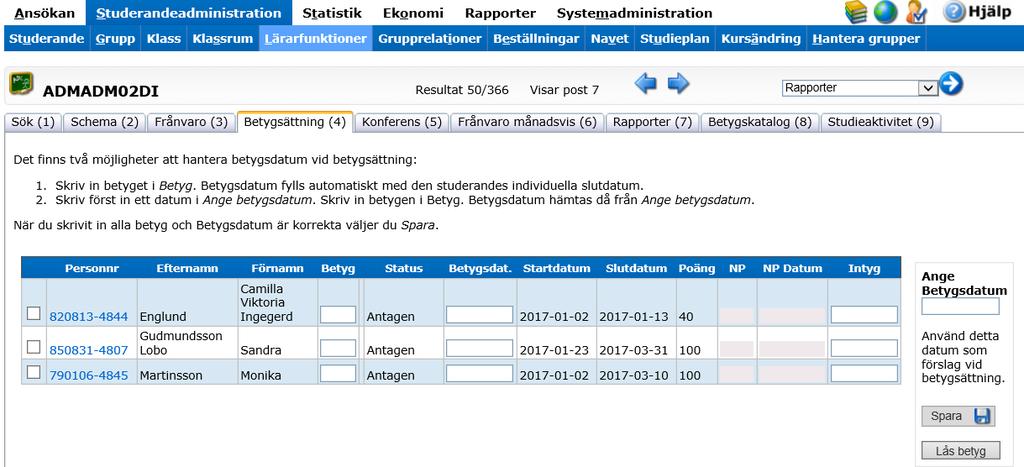Switch to Sök (1) tab
The width and height of the screenshot is (1024, 467).
[x=33, y=122]
